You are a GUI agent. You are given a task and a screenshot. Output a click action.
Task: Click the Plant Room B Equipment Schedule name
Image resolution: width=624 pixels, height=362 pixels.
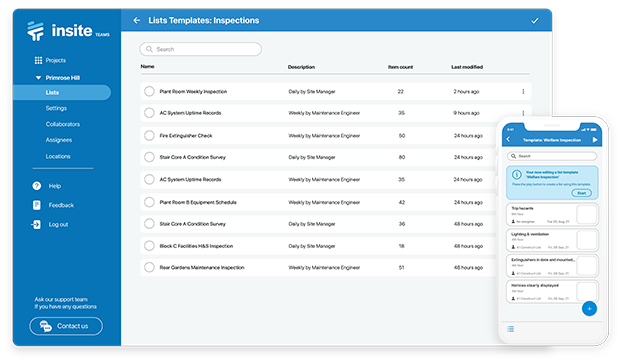tap(198, 202)
